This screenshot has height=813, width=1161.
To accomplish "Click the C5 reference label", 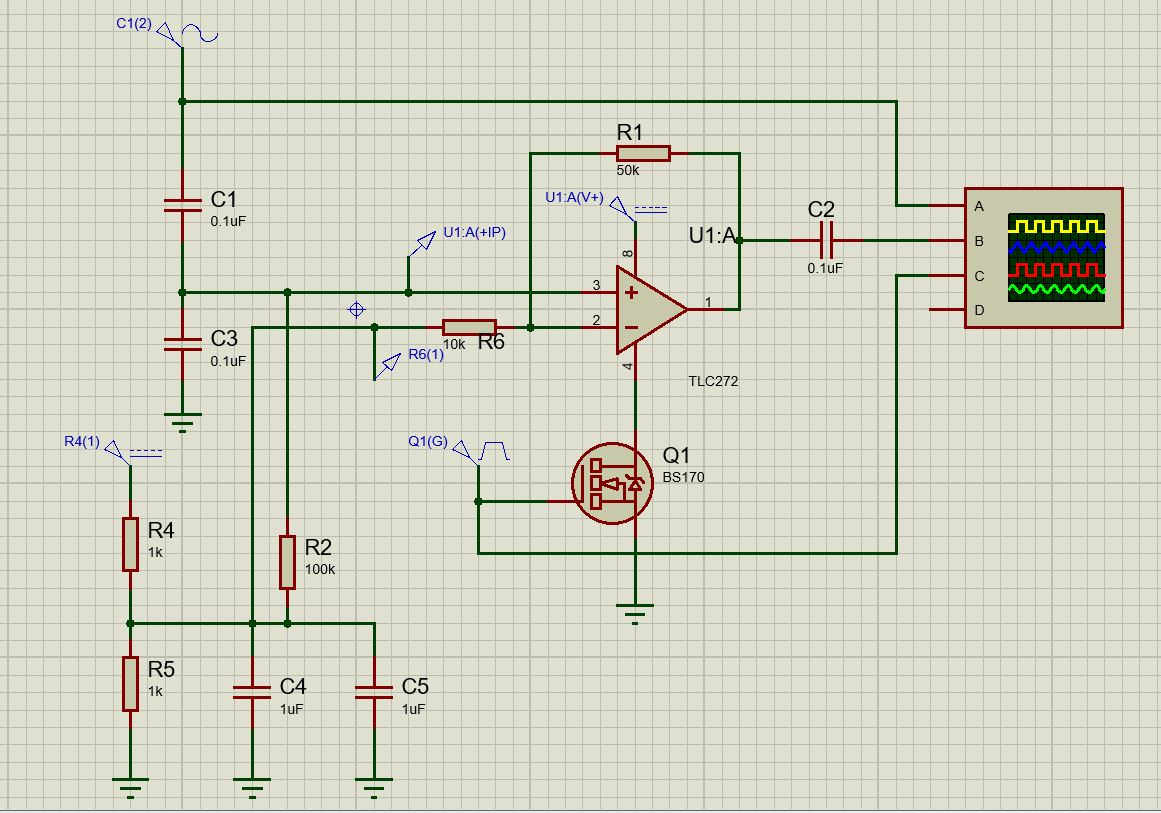I will click(x=415, y=686).
